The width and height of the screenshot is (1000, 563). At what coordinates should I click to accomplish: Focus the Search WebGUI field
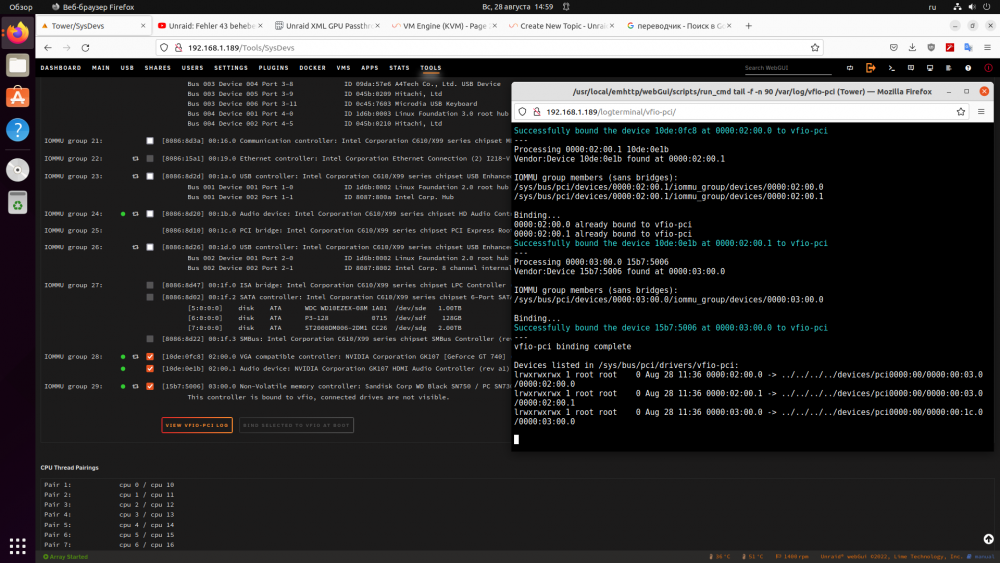(x=788, y=68)
